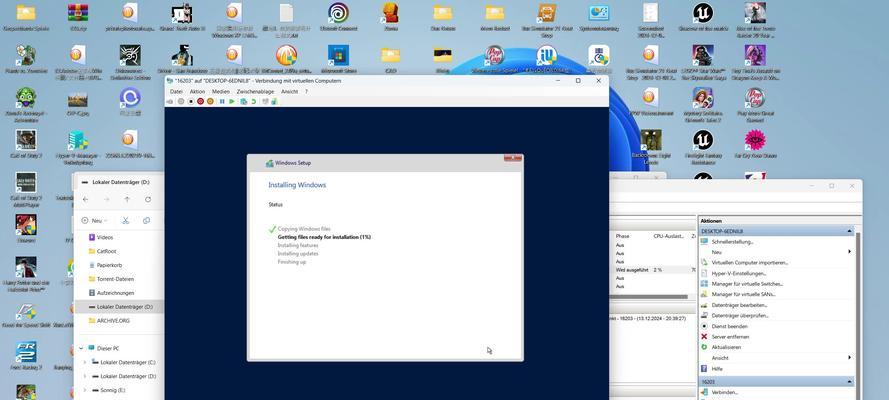Viewport: 889px width, 400px height.
Task: Open Neu dropdown in Explorer toolbar
Action: point(94,220)
